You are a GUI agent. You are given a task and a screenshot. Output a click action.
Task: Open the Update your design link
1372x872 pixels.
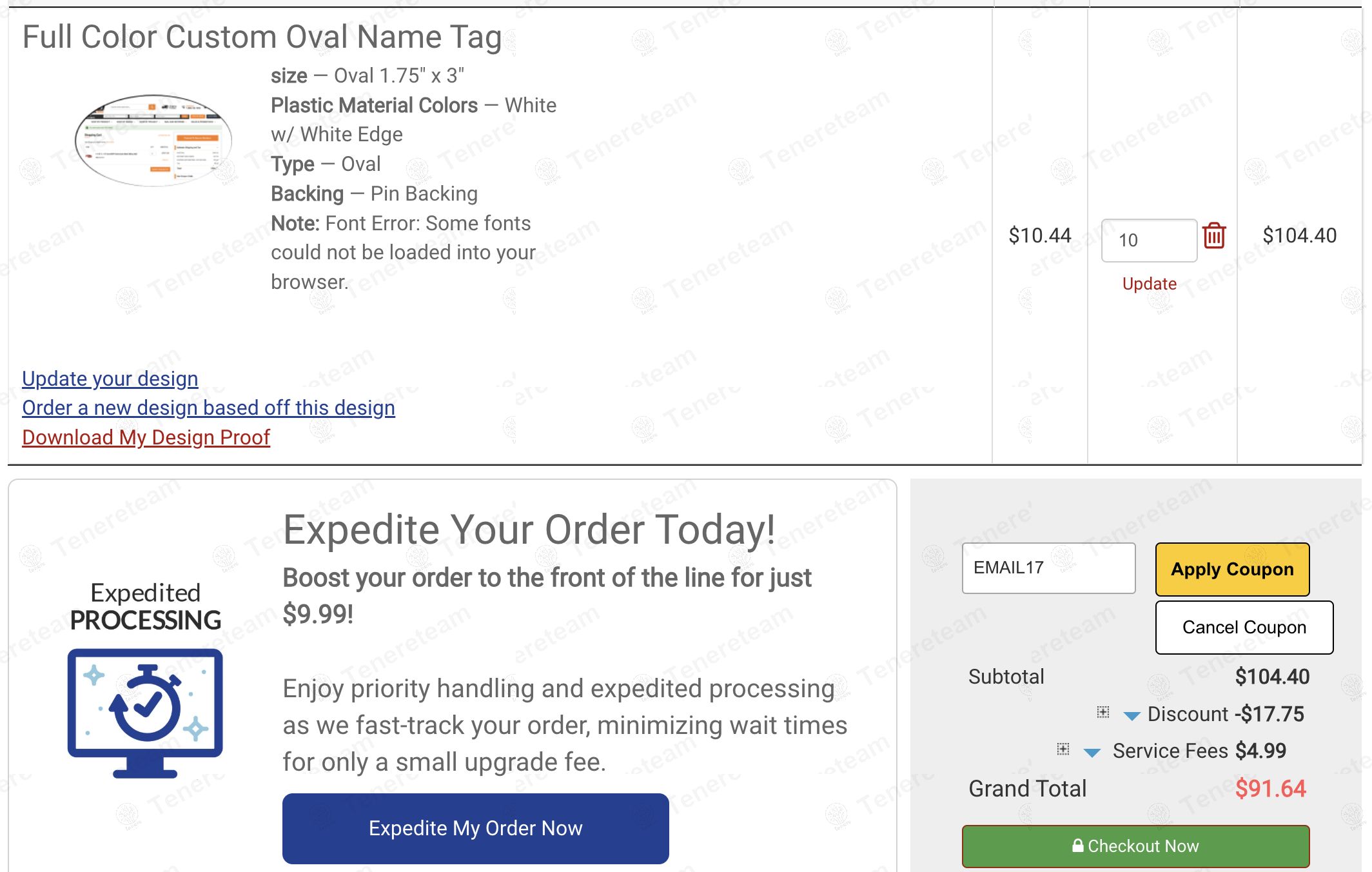[x=110, y=379]
